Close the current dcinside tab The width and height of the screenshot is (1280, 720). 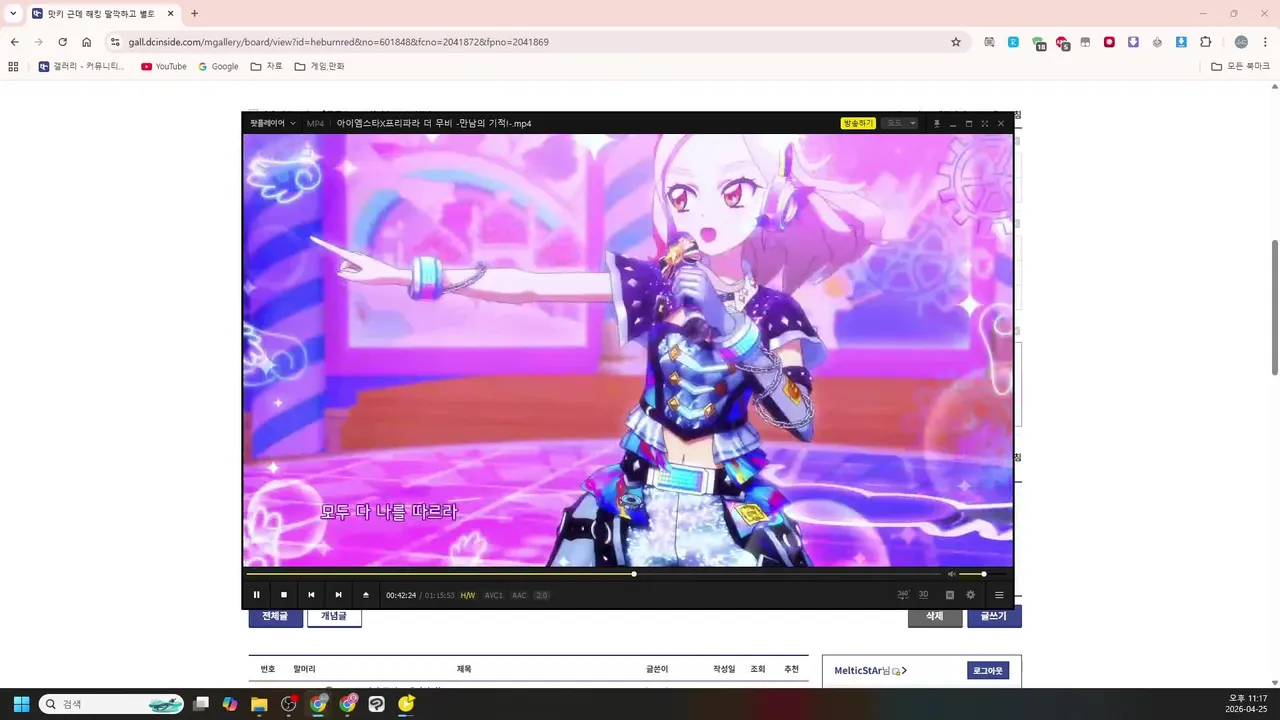171,14
